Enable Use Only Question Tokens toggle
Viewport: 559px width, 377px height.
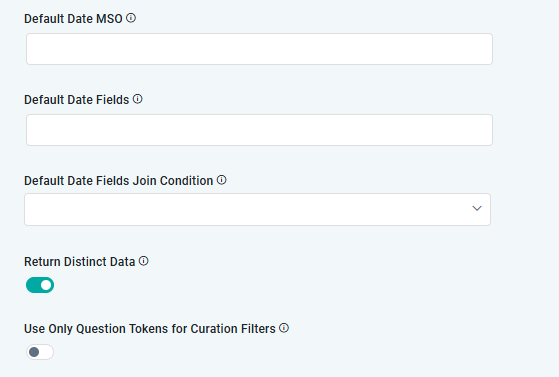coord(40,352)
